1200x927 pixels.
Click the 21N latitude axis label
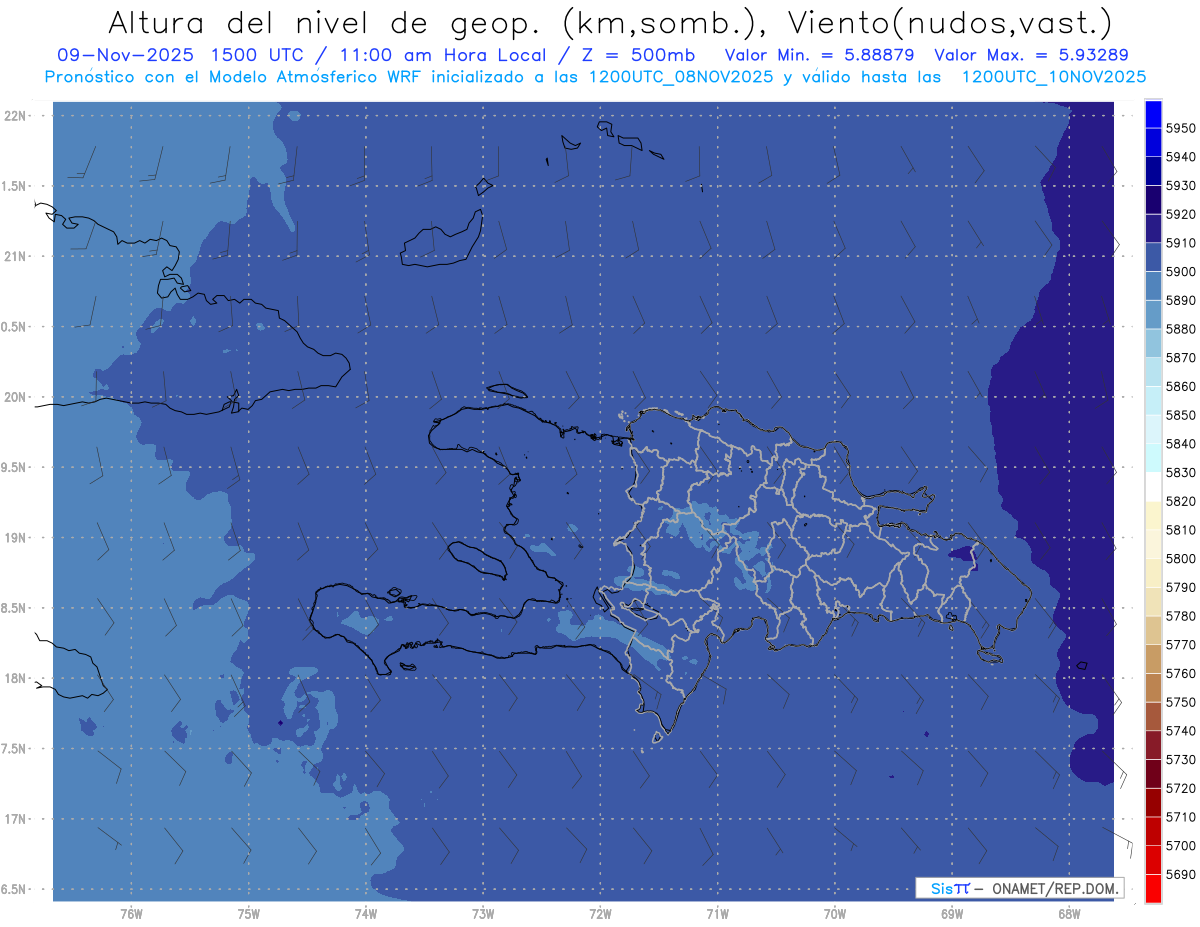14,257
